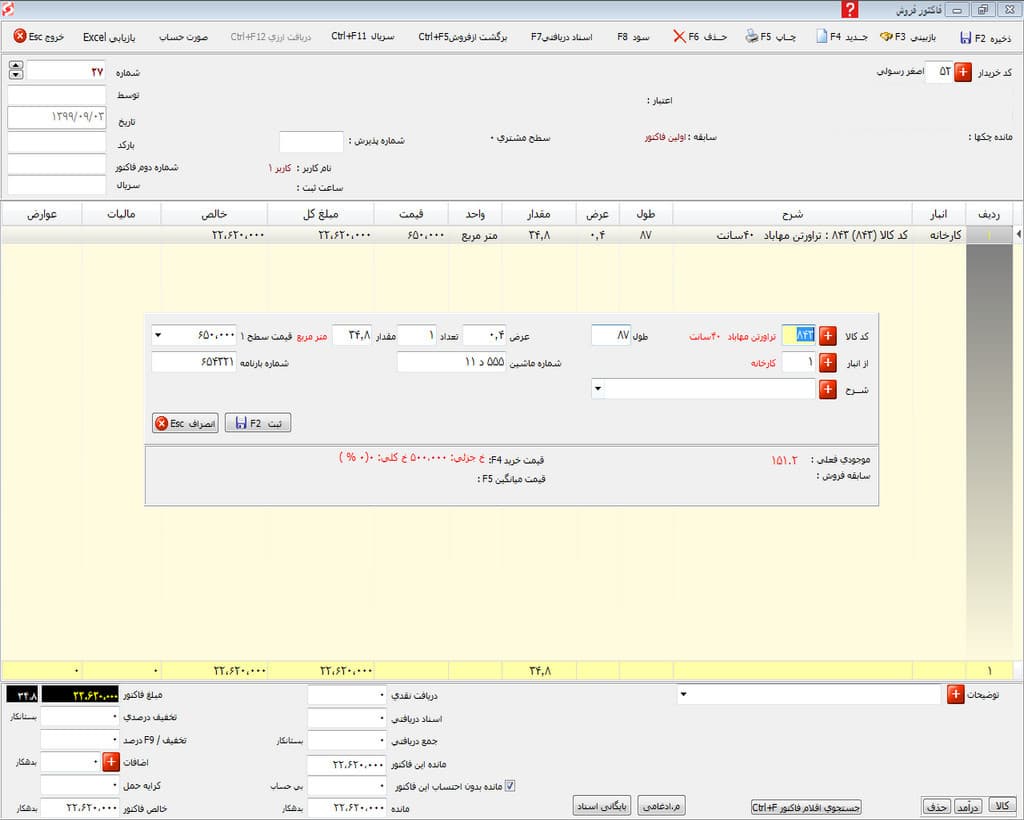Open صورت حساب account statement
Image resolution: width=1024 pixels, height=820 pixels.
coord(184,37)
